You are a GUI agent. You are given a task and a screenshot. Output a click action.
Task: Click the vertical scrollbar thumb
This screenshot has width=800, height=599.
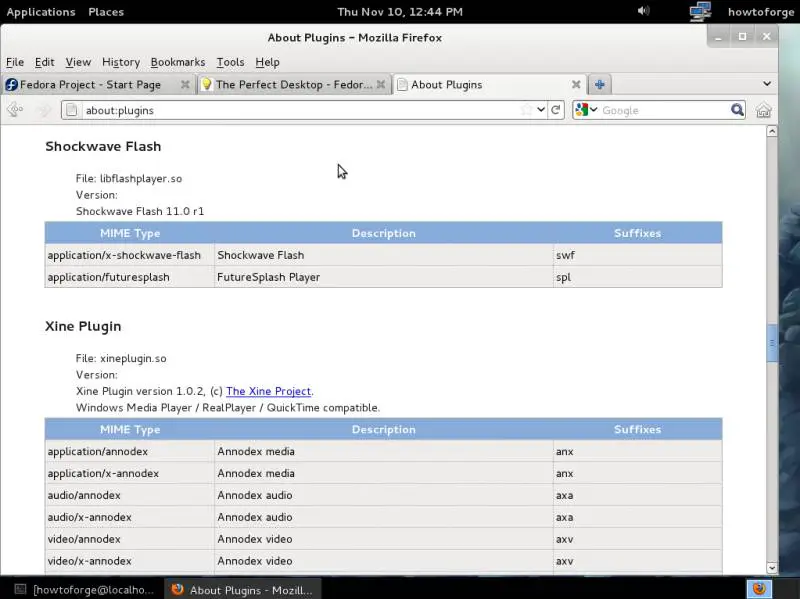[772, 343]
